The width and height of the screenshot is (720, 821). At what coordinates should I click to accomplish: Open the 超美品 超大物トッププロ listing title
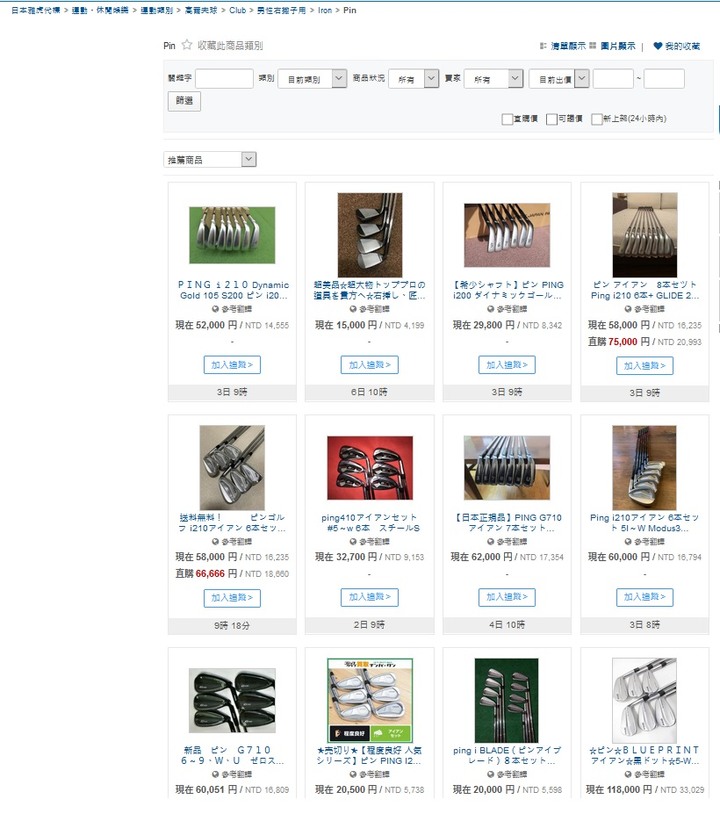coord(370,290)
